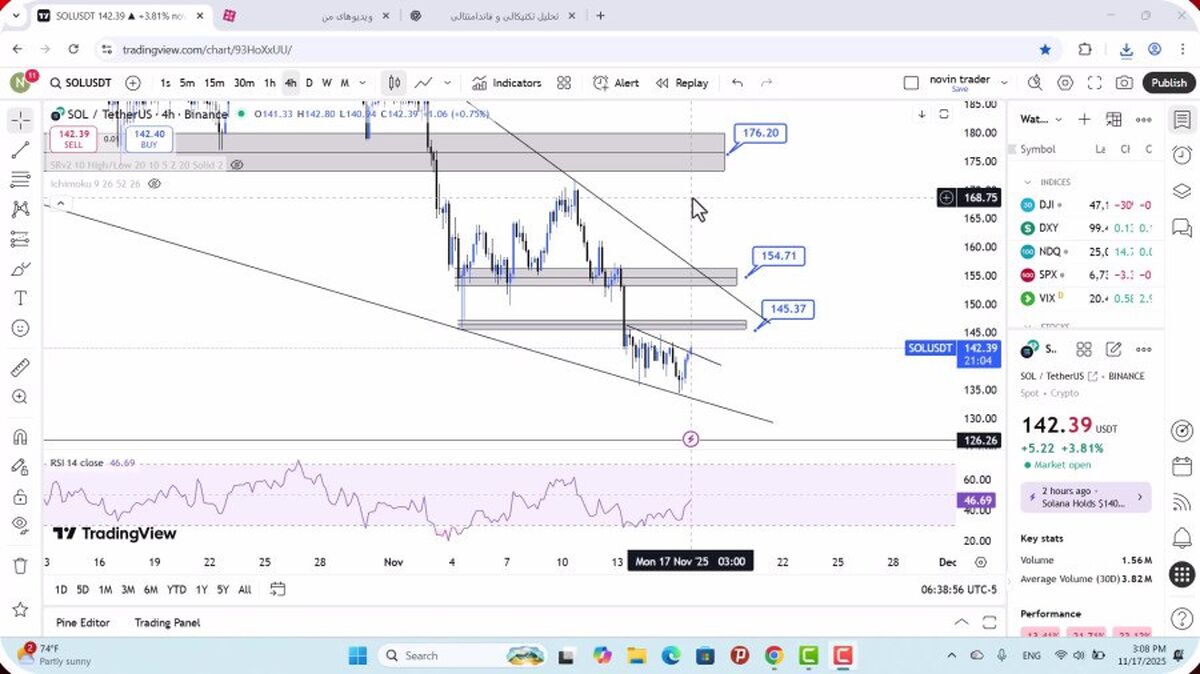This screenshot has width=1200, height=674.
Task: Toggle Ichimoku indicator visibility eye
Action: [x=154, y=184]
